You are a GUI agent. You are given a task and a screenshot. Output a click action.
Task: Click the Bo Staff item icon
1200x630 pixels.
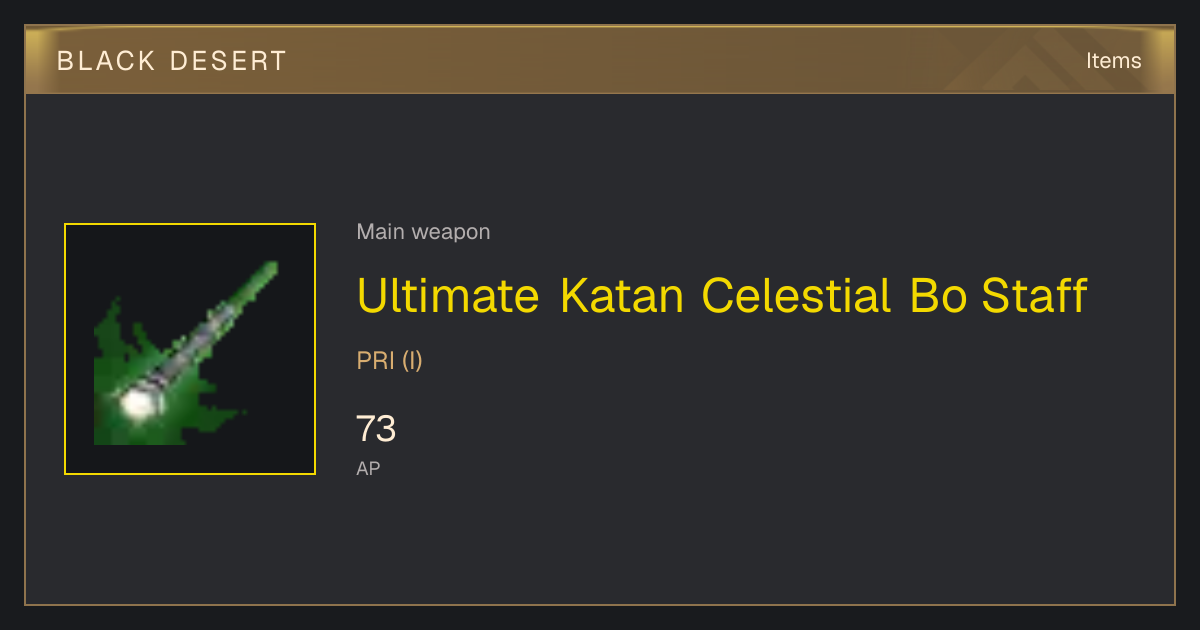[x=190, y=349]
